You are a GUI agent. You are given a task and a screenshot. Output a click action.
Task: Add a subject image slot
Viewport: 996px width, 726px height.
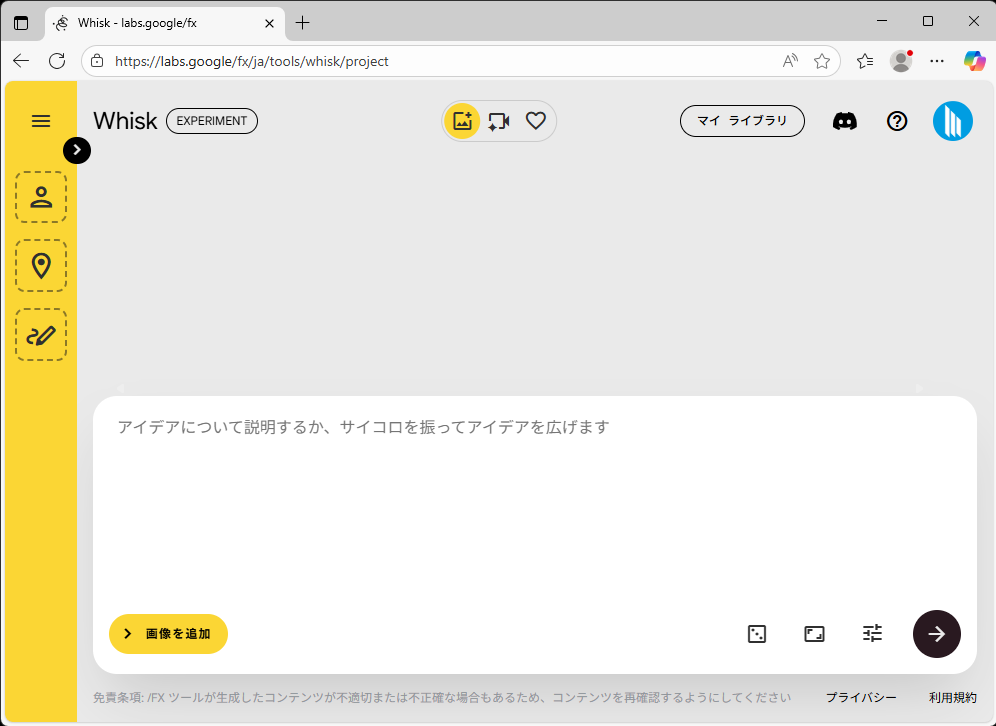point(41,197)
